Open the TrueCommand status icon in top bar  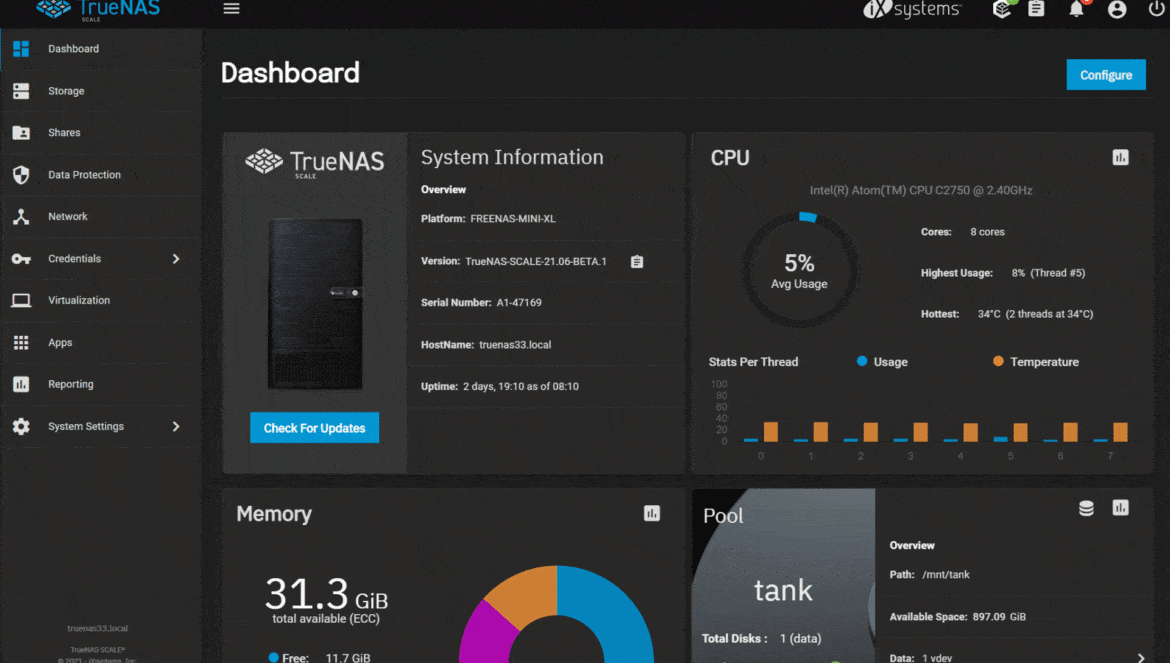[x=1002, y=9]
